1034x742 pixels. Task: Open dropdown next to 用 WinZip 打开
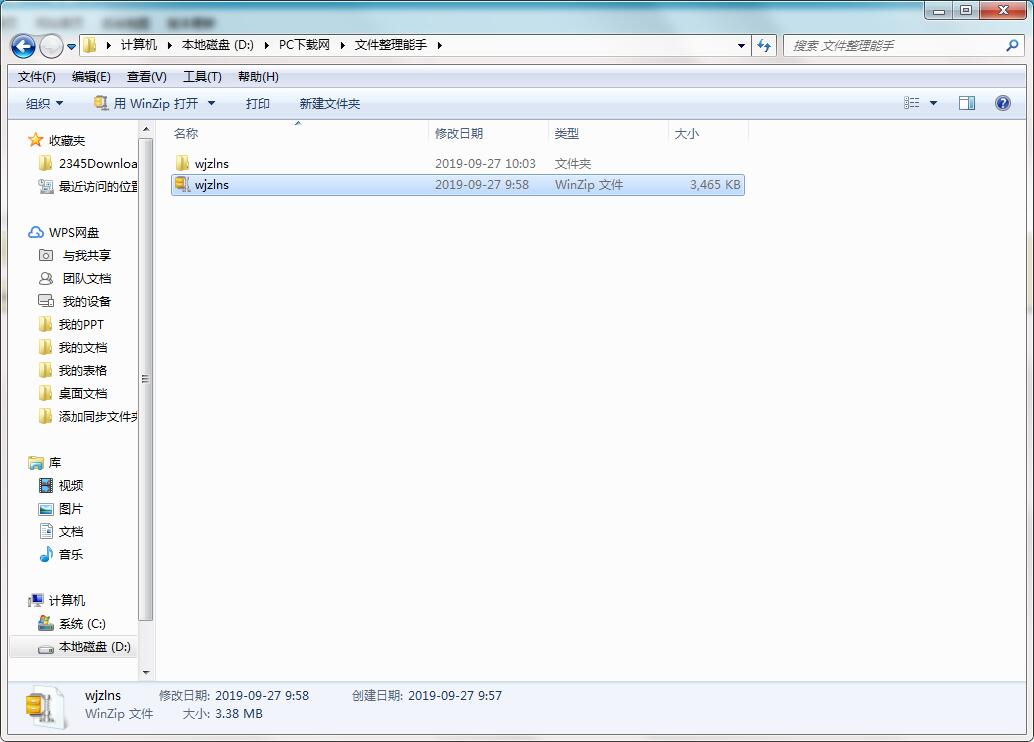click(x=211, y=102)
